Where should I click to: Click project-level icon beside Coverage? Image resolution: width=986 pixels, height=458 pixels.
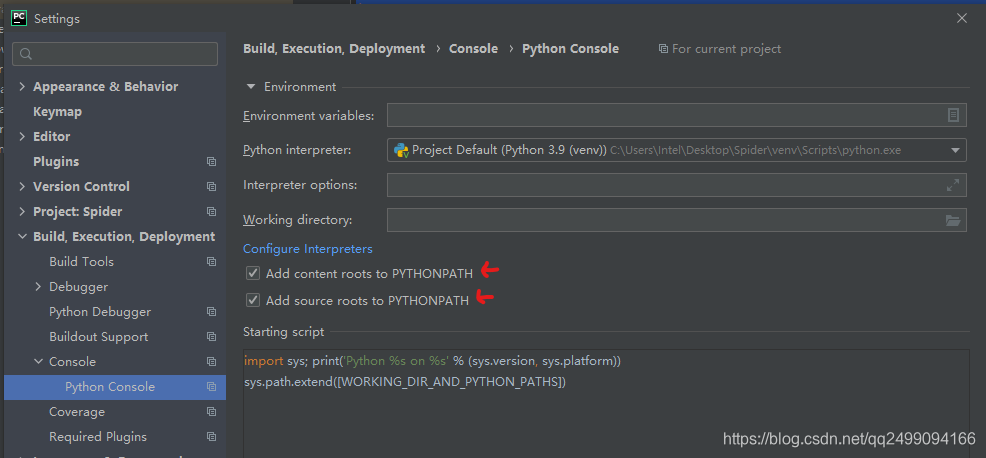[211, 411]
